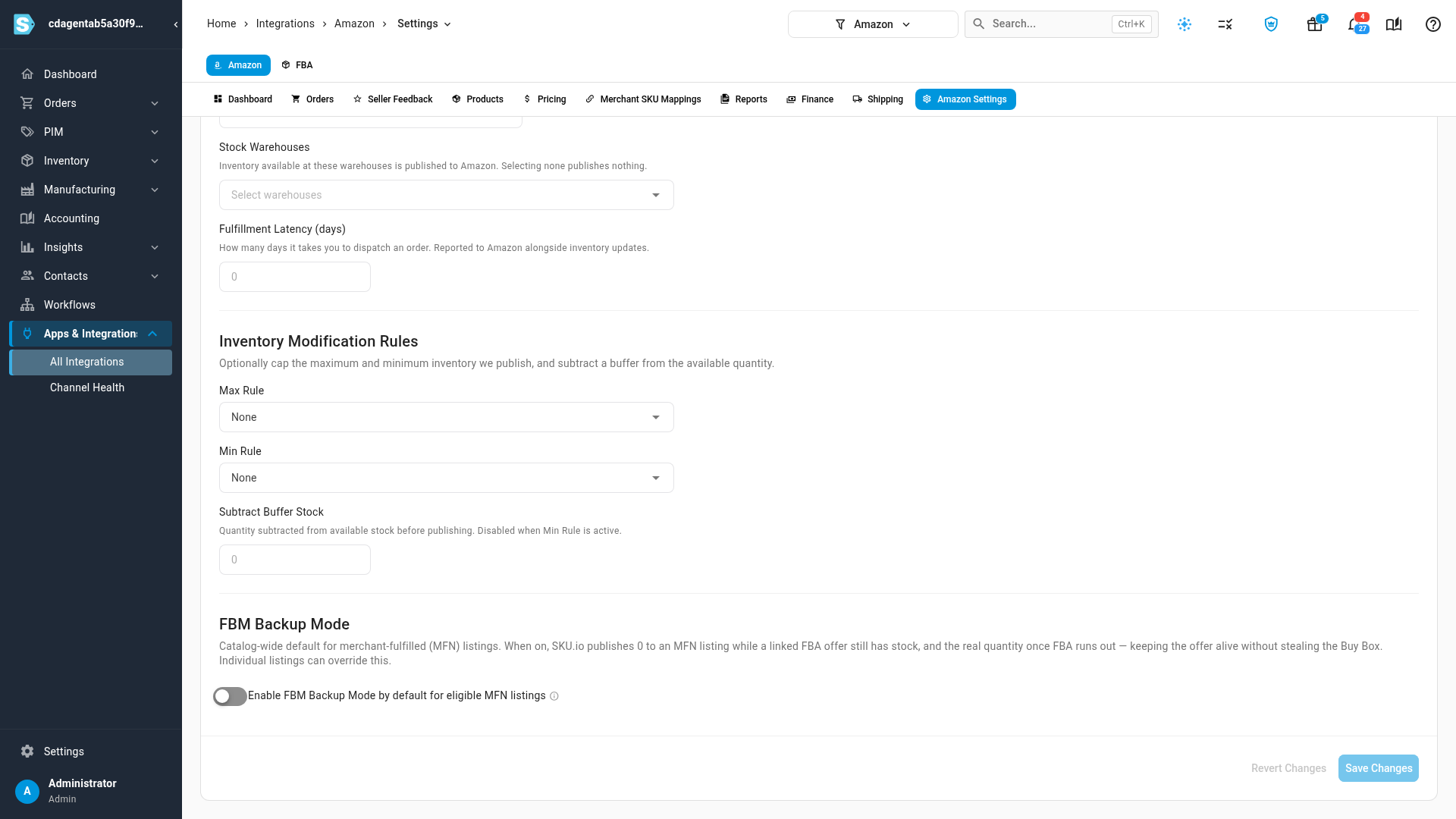Screen dimensions: 1456x819
Task: Click the search magnifier icon
Action: pyautogui.click(x=979, y=24)
